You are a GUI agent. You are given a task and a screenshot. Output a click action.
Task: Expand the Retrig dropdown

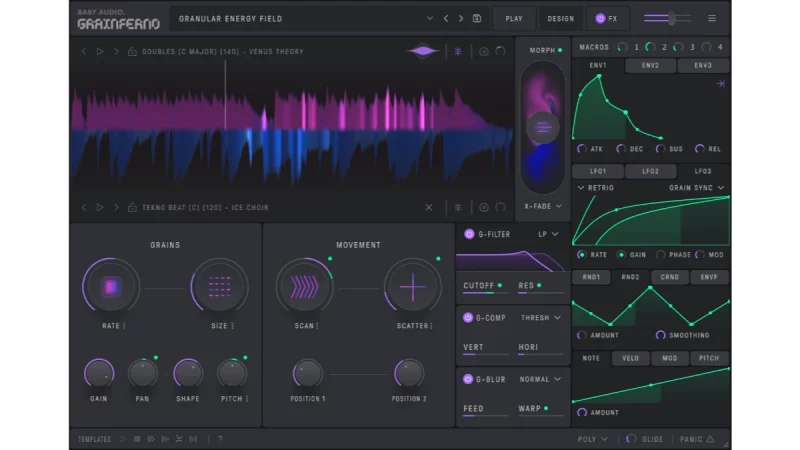pos(595,188)
